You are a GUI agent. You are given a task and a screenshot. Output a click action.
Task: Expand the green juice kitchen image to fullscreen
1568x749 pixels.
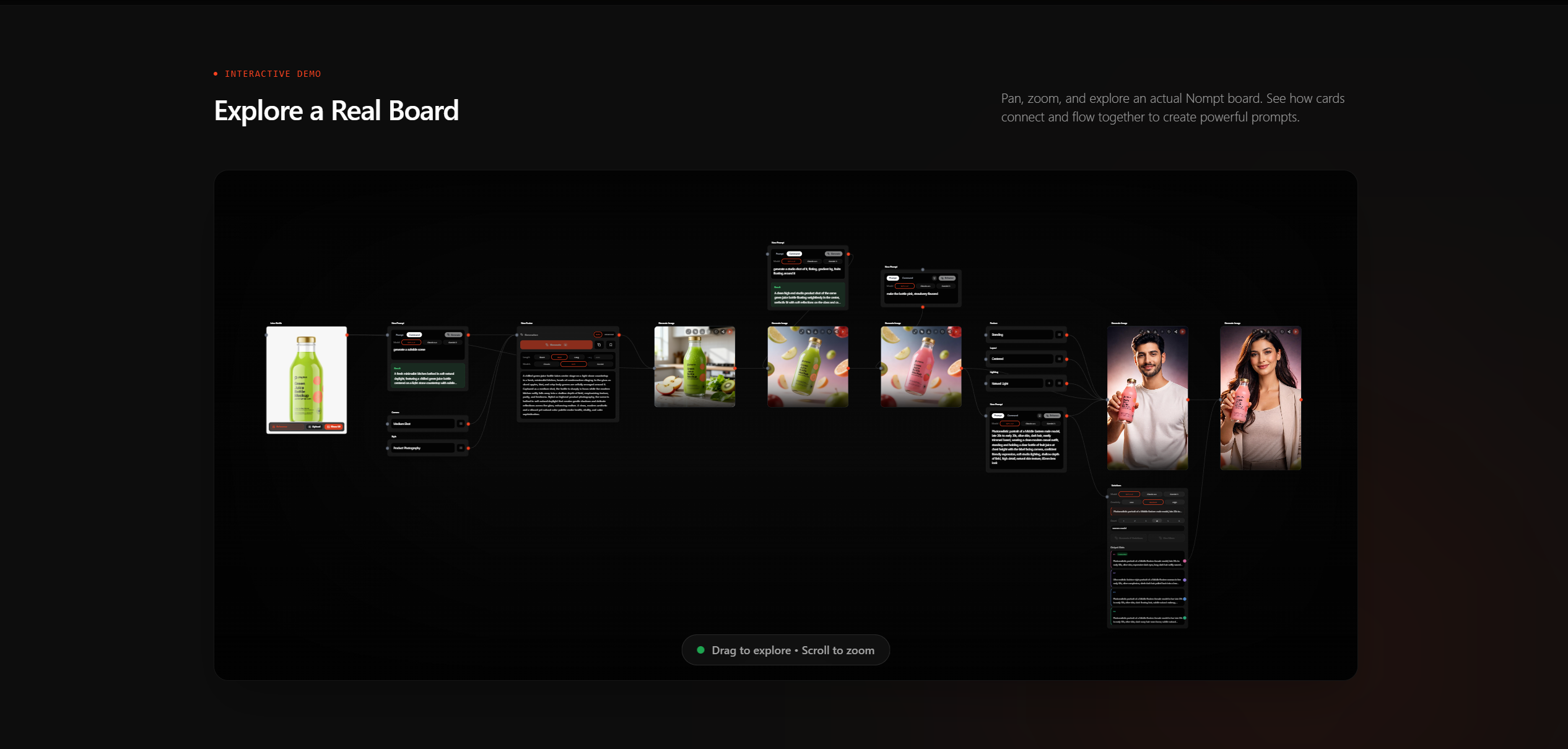pyautogui.click(x=688, y=331)
